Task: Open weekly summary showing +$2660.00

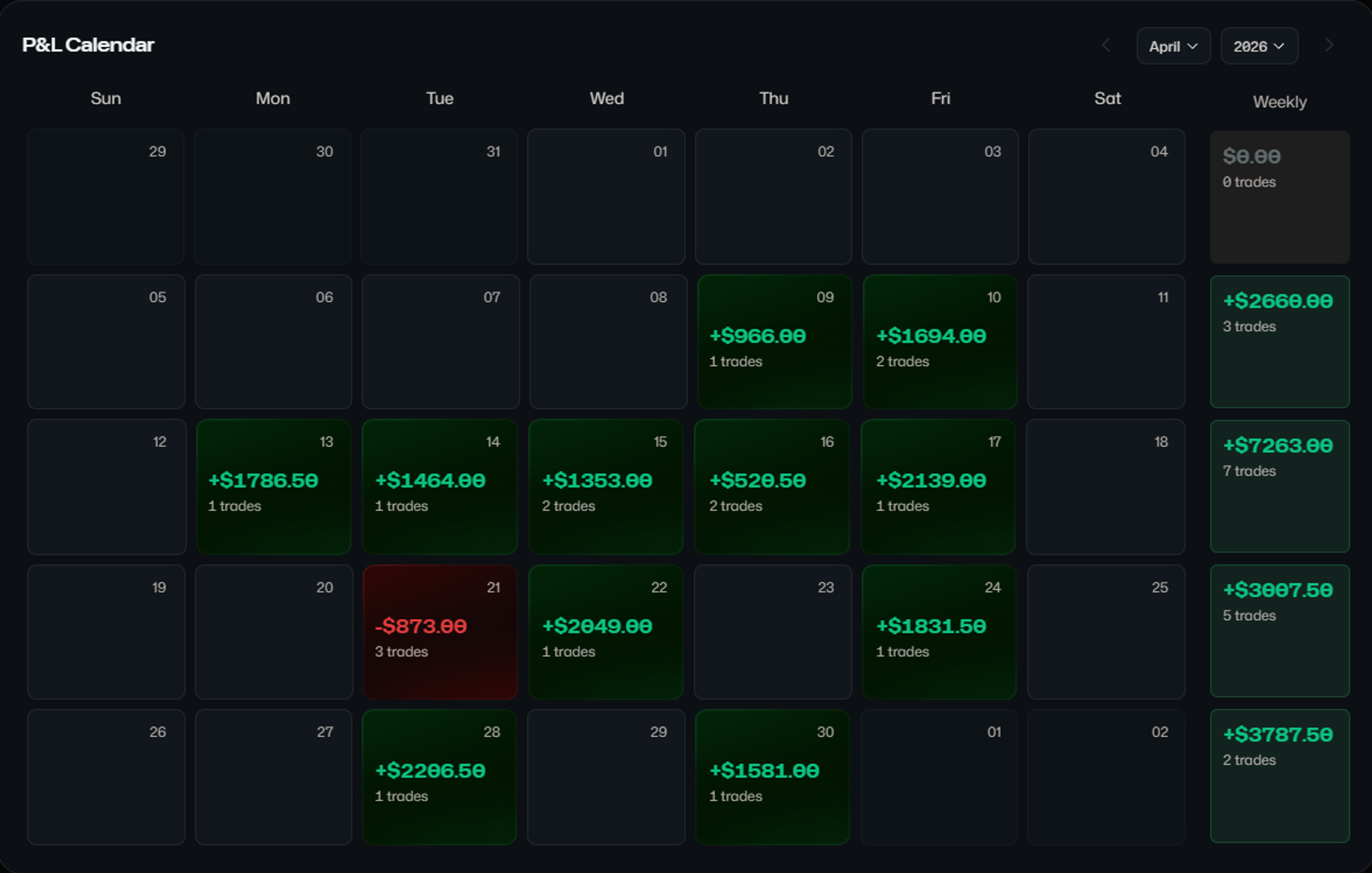Action: click(x=1280, y=342)
